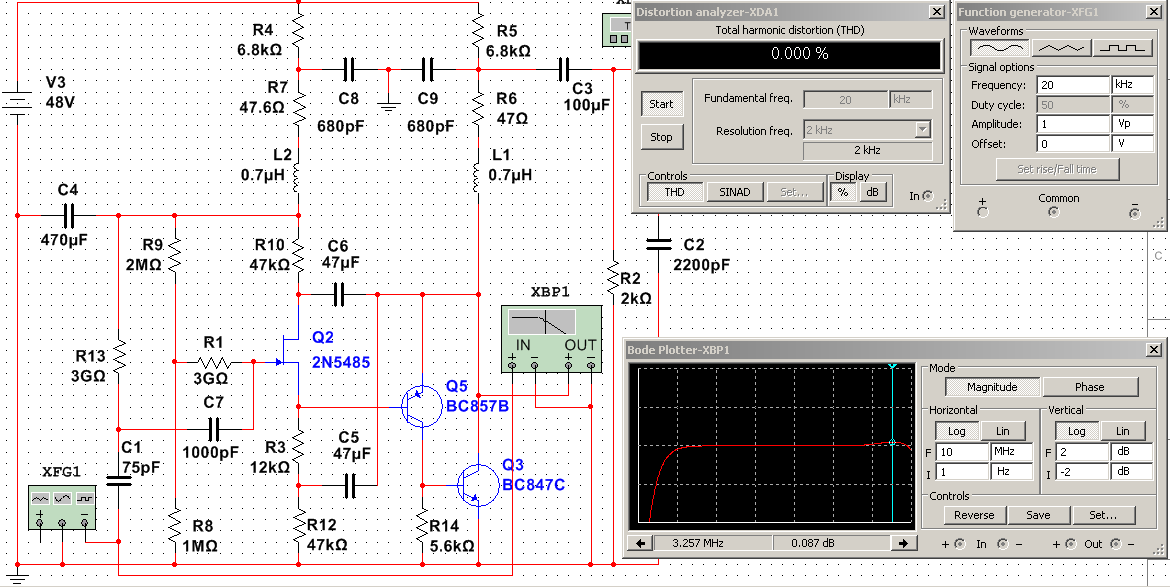The width and height of the screenshot is (1170, 587).
Task: Move Bode plotter cursor right with arrow
Action: click(x=904, y=543)
